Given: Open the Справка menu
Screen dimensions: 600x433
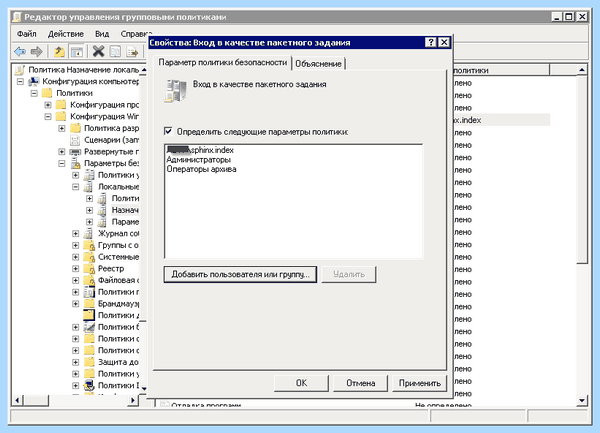Looking at the screenshot, I should pyautogui.click(x=134, y=34).
